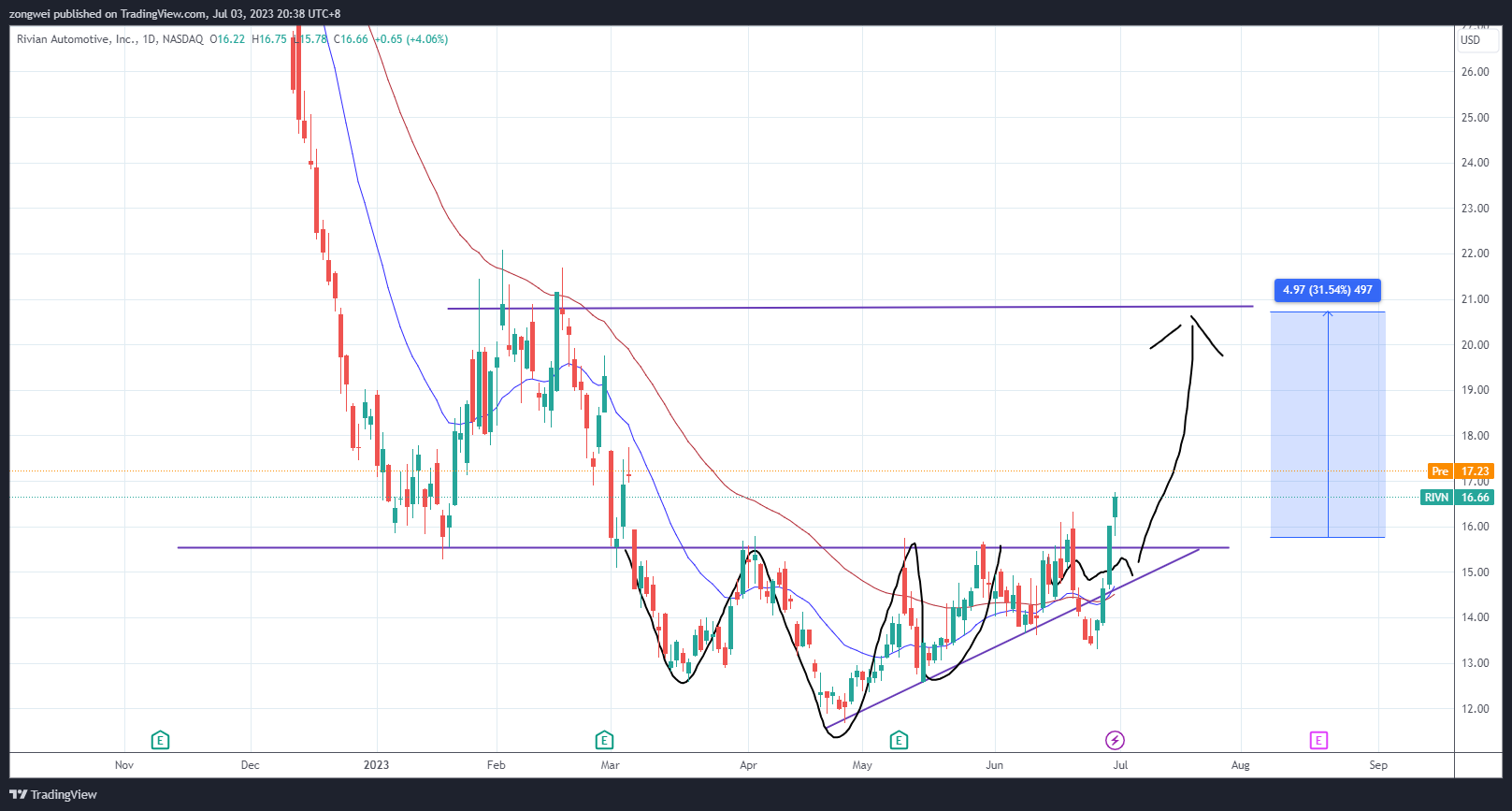Image resolution: width=1512 pixels, height=811 pixels.
Task: Click the 24.00 price axis label
Action: [x=1475, y=163]
